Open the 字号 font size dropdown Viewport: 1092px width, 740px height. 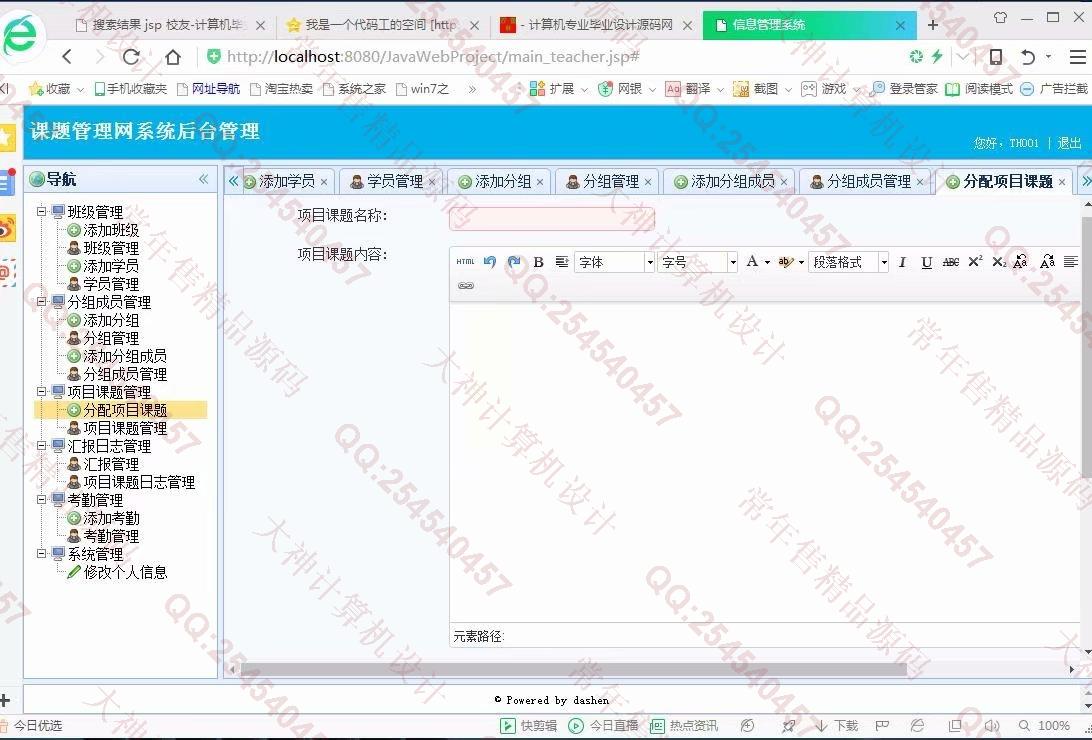(x=732, y=262)
